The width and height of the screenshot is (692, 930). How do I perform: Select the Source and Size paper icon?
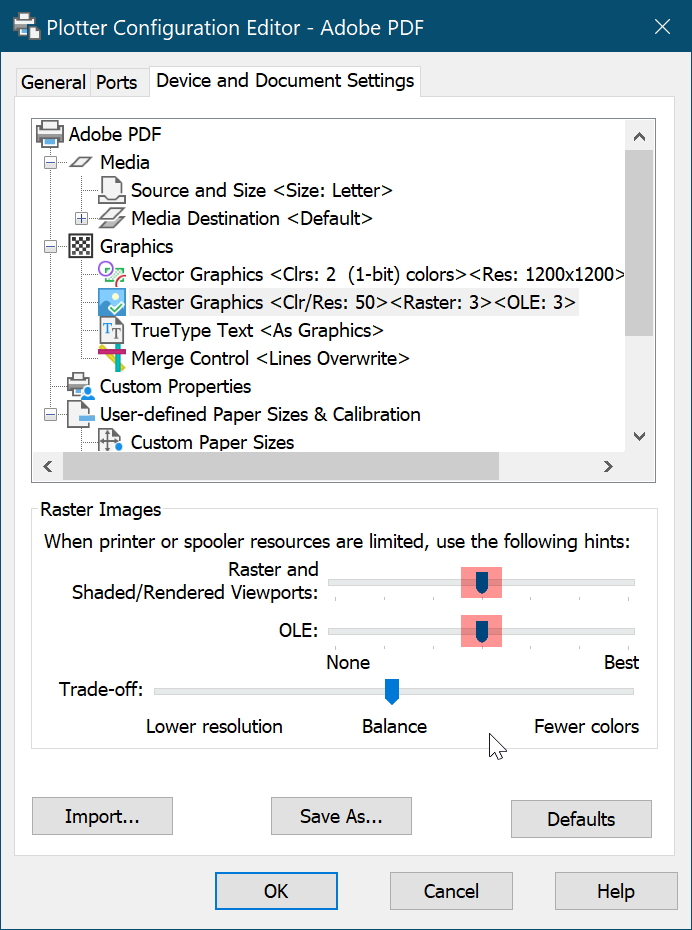(109, 190)
